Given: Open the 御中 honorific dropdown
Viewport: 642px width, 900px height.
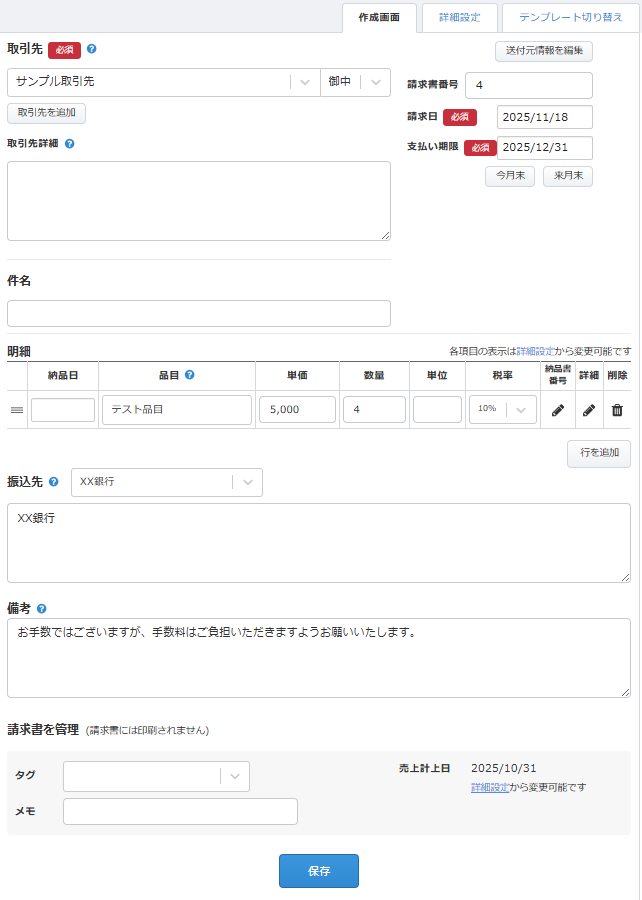Looking at the screenshot, I should point(376,82).
